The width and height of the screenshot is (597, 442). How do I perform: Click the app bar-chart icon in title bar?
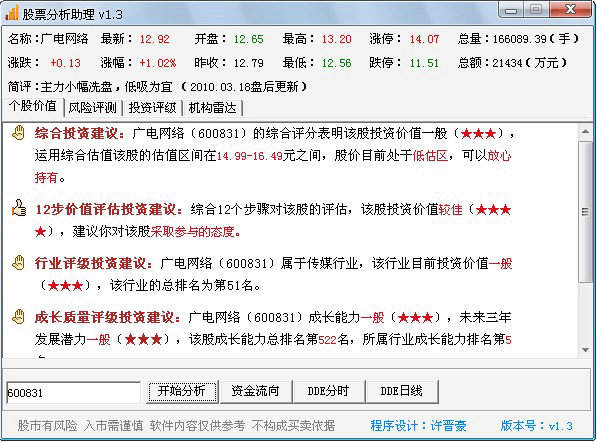pos(12,14)
